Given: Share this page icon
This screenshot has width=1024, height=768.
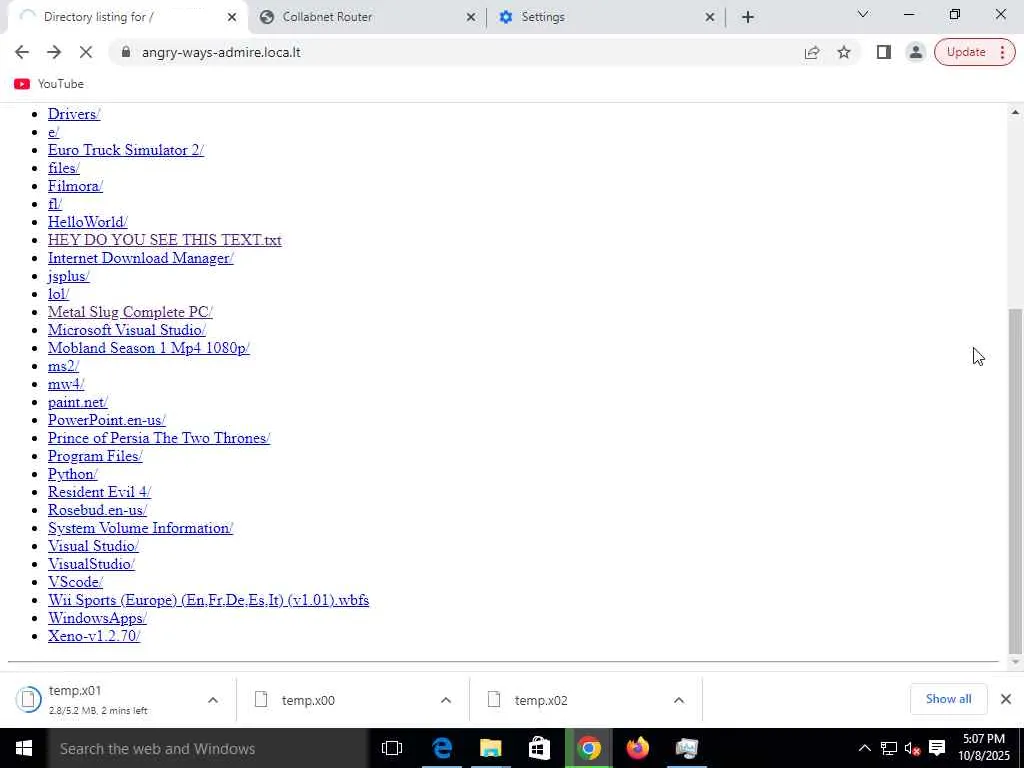Looking at the screenshot, I should 812,52.
